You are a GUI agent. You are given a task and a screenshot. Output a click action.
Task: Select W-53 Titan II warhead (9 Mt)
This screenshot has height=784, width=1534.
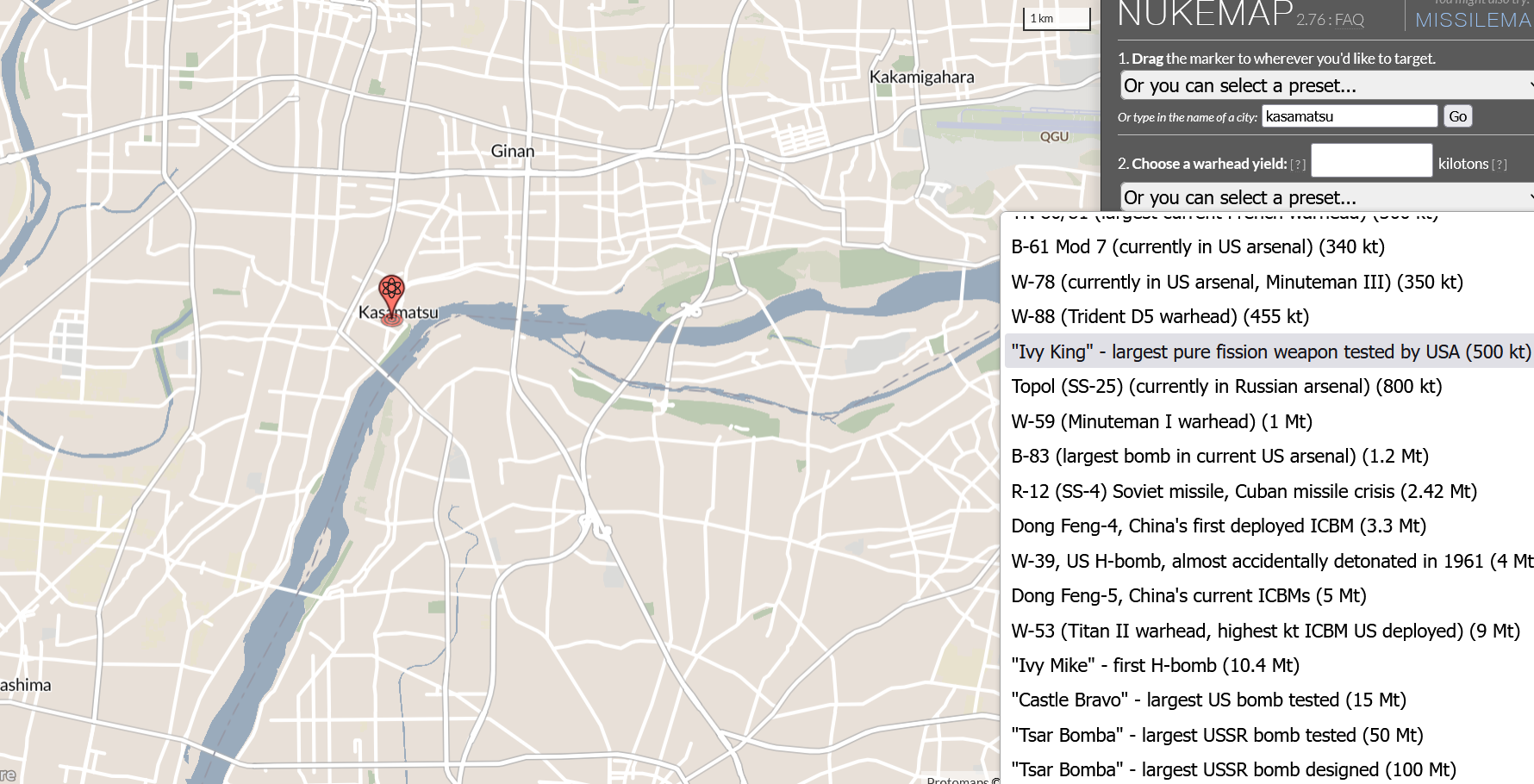[x=1269, y=631]
